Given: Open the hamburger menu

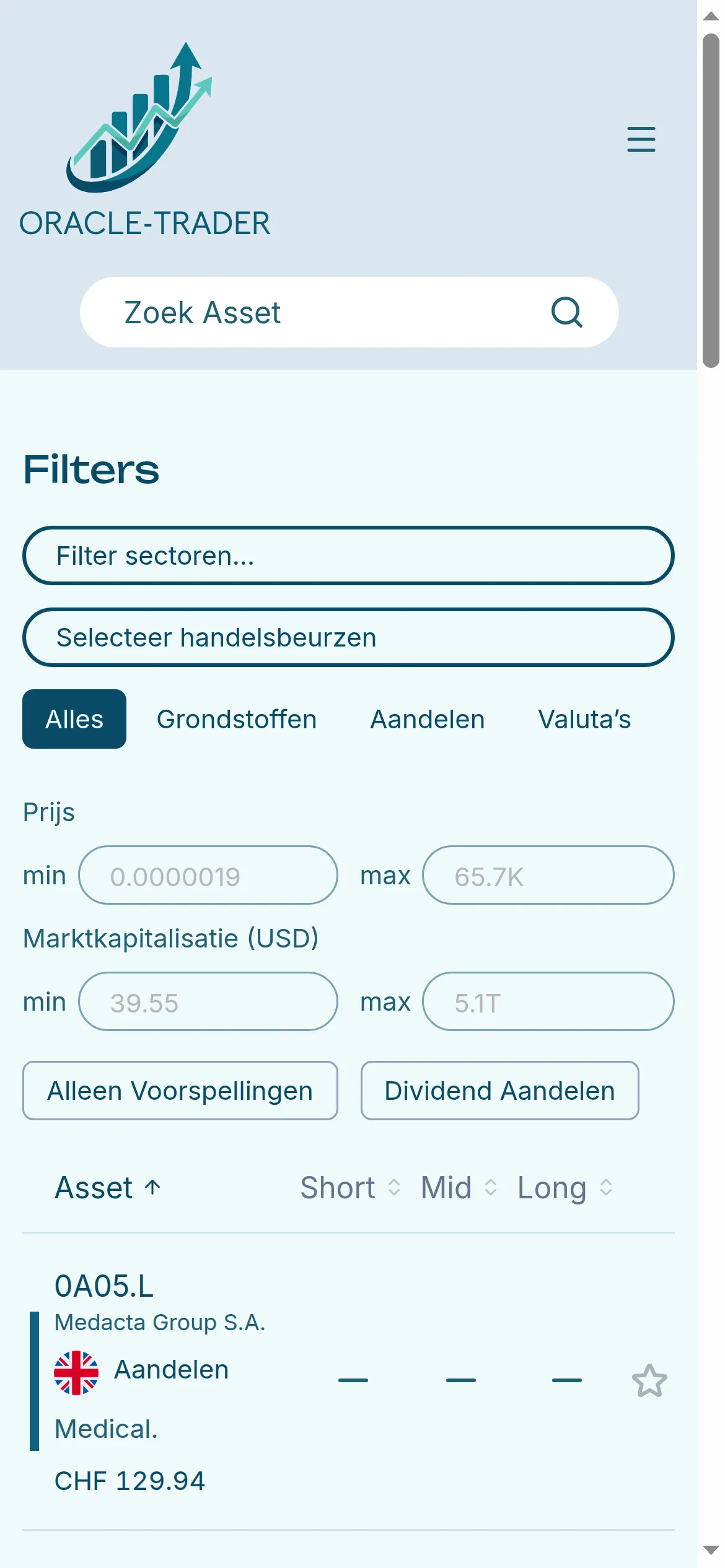Looking at the screenshot, I should point(641,139).
